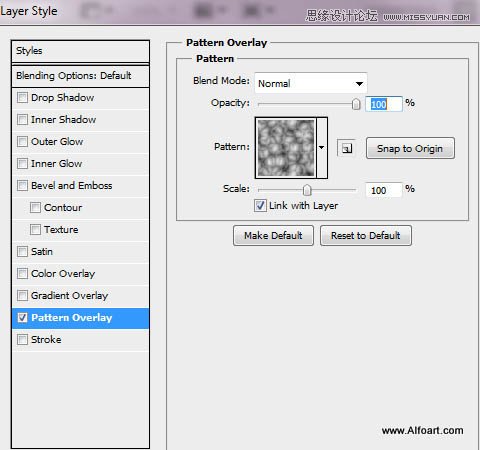Enable the Stroke effect checkbox
Viewport: 480px width, 450px height.
coord(22,340)
